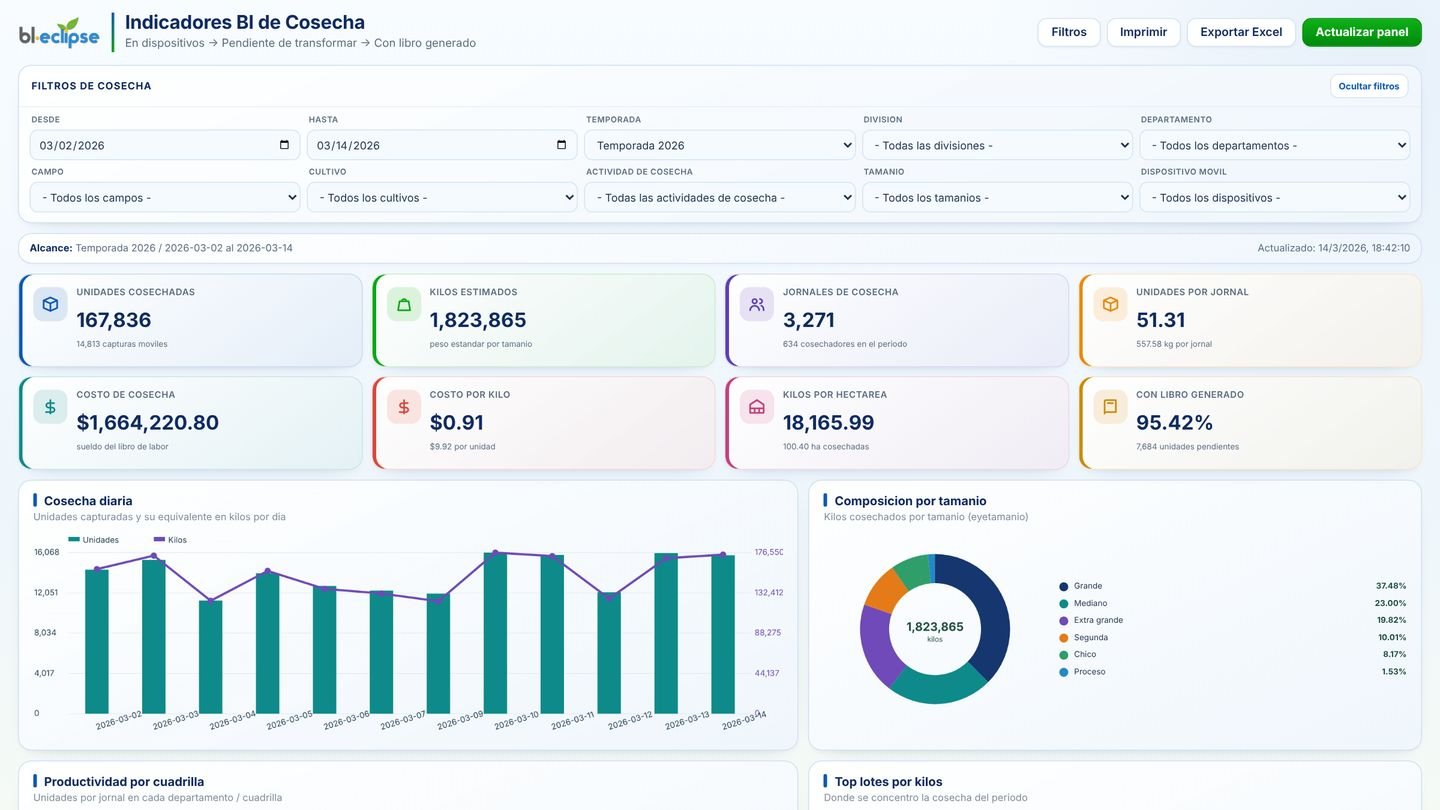
Task: Click the $1,664,220.80 costo value
Action: [x=148, y=423]
